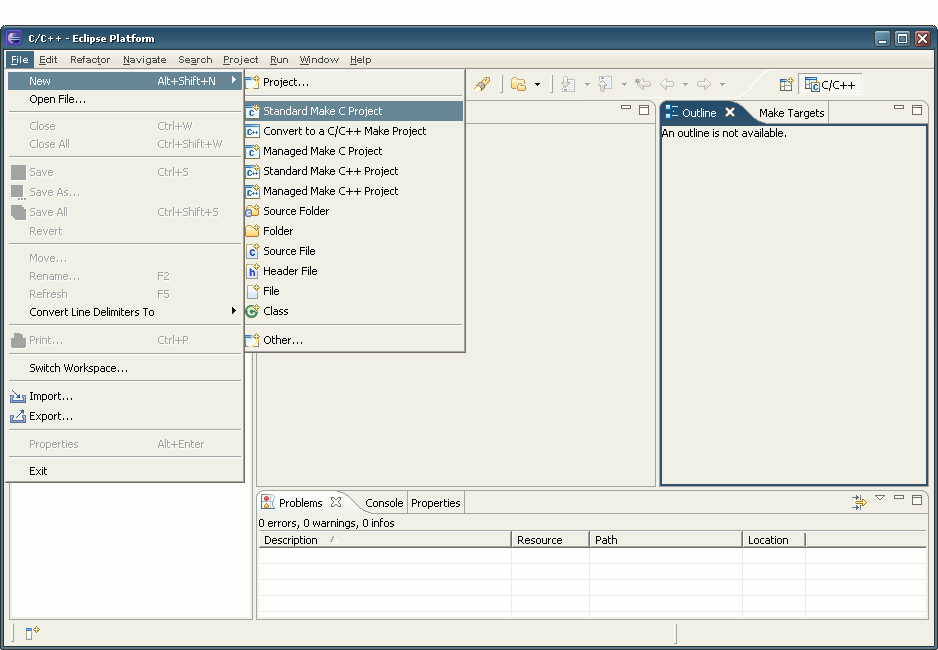Select File entry in New submenu
938x650 pixels.
pyautogui.click(x=354, y=291)
